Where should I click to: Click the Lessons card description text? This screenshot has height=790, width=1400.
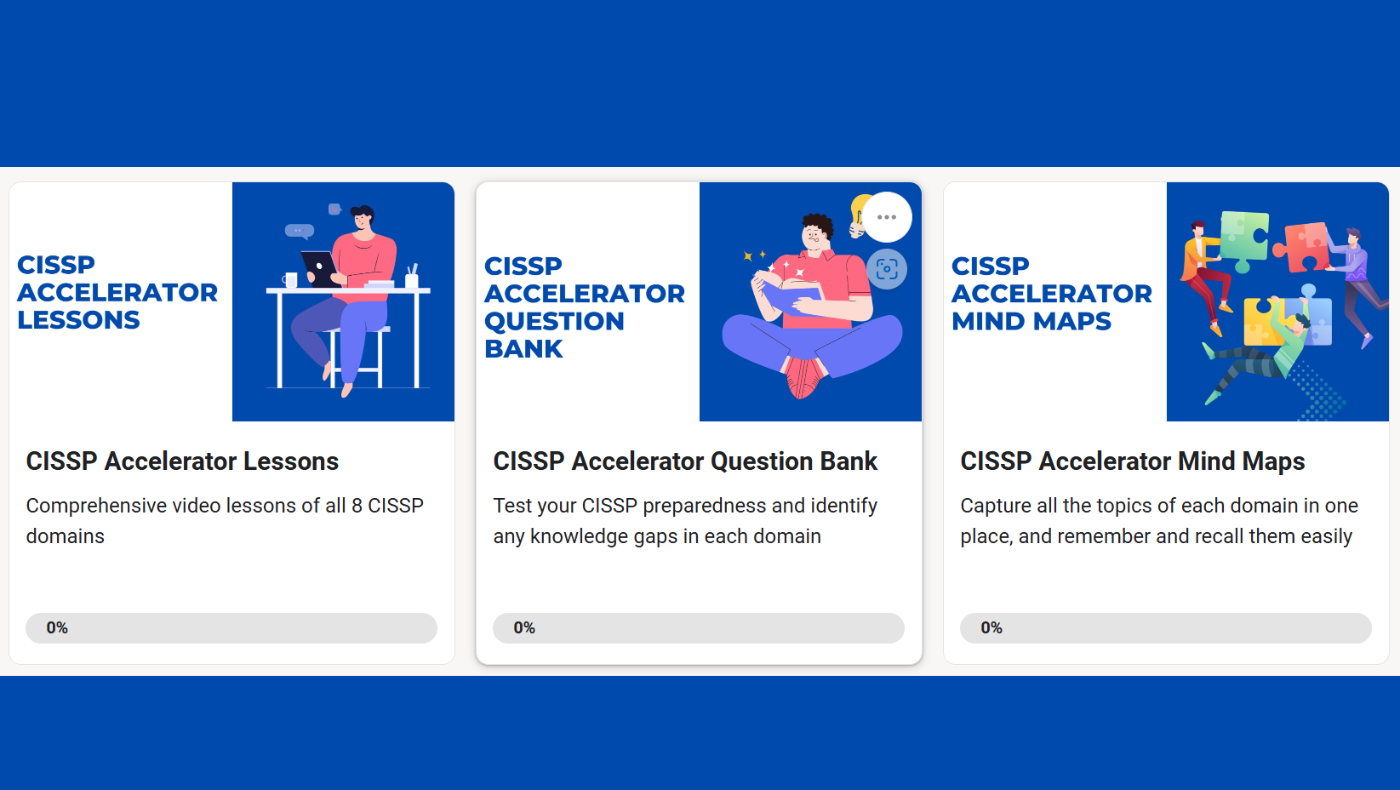coord(224,520)
